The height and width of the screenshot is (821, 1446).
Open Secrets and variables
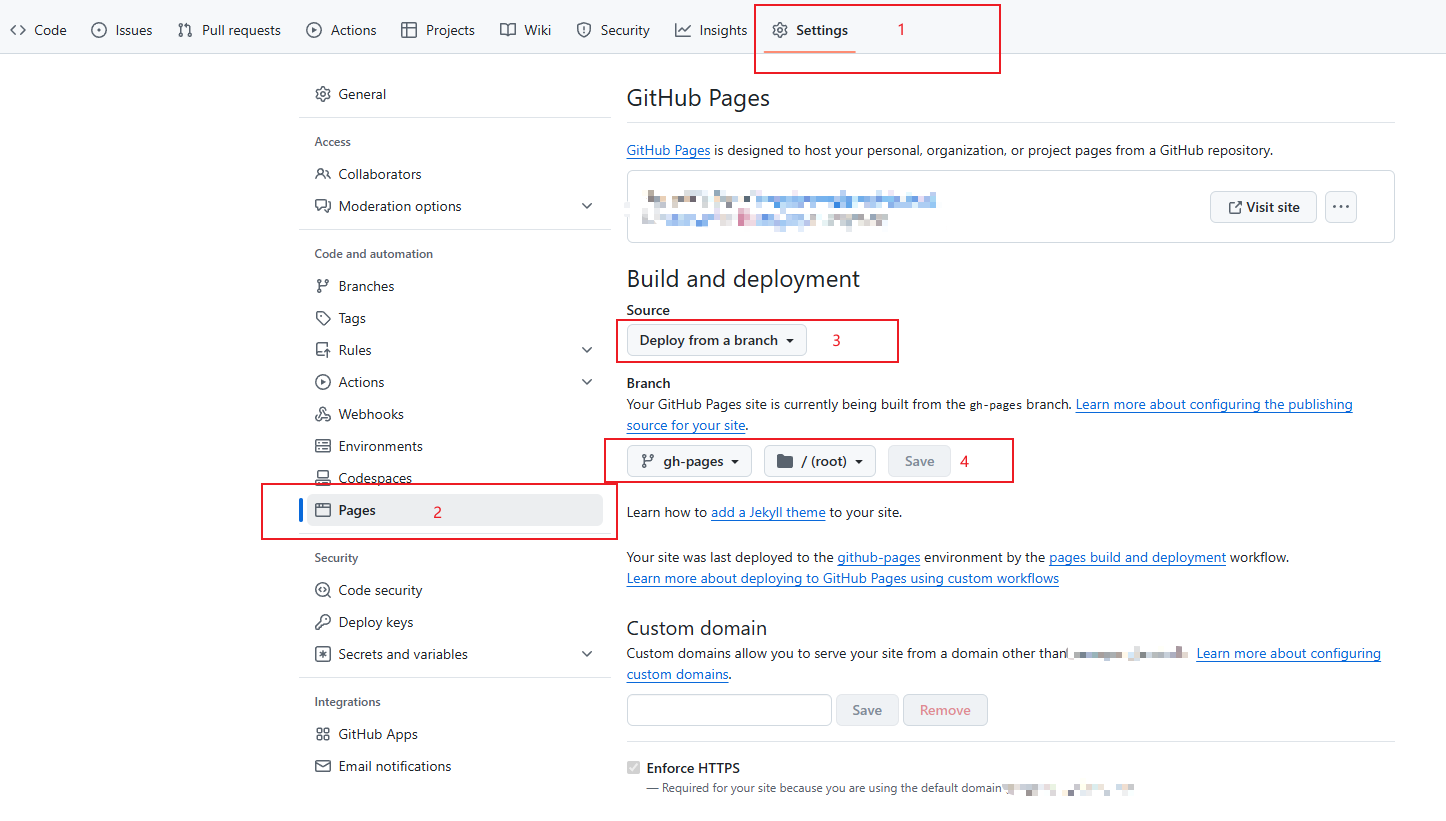pos(455,654)
